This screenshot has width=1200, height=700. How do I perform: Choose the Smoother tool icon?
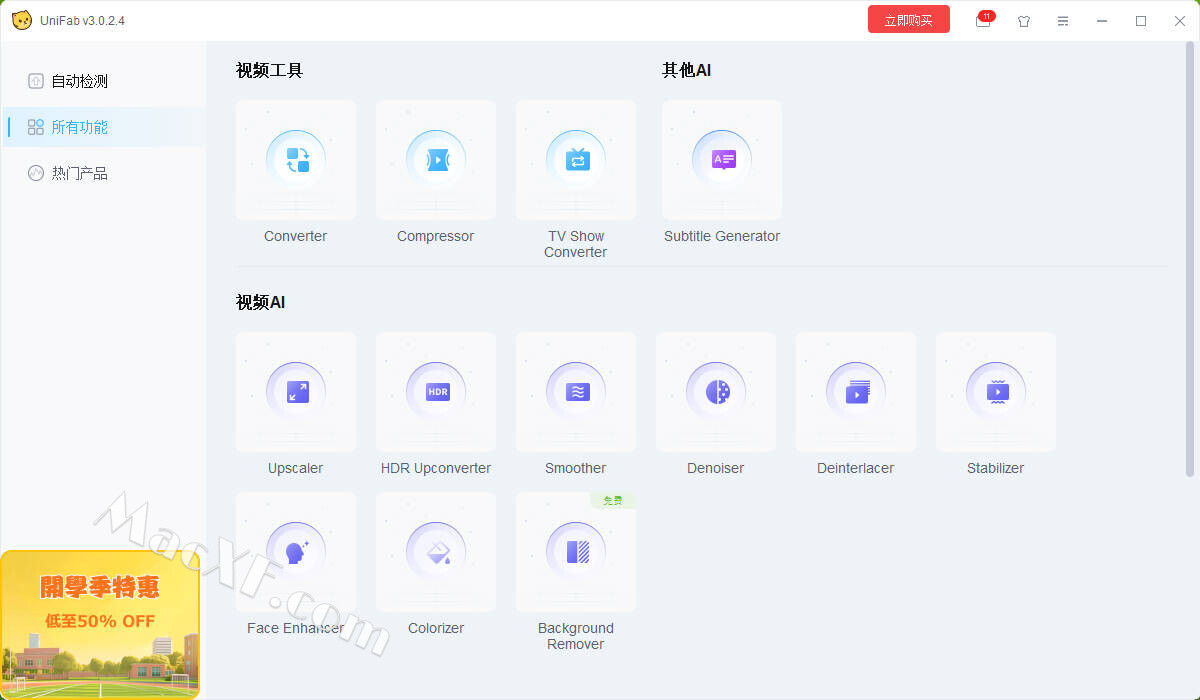pos(576,392)
